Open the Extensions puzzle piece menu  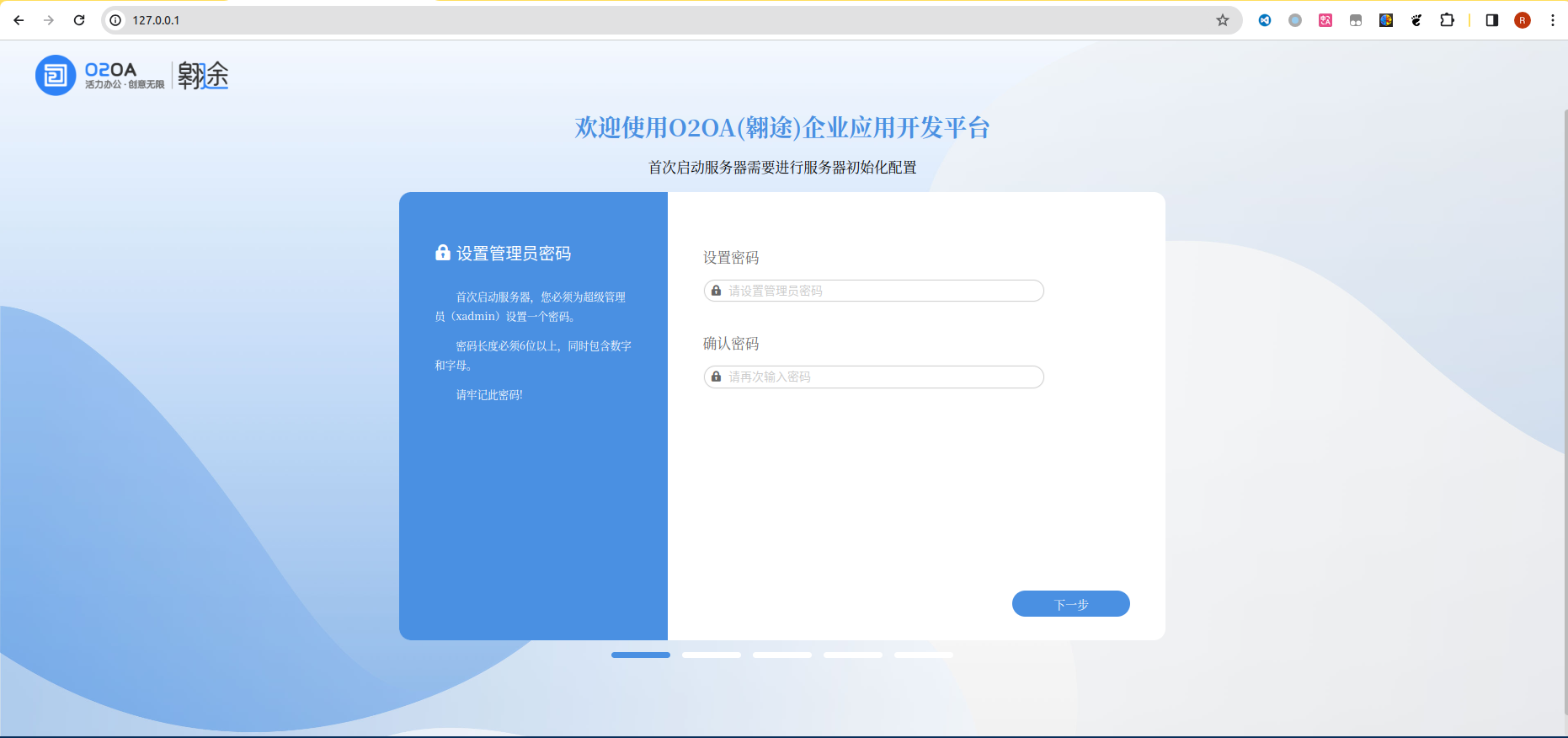tap(1447, 20)
